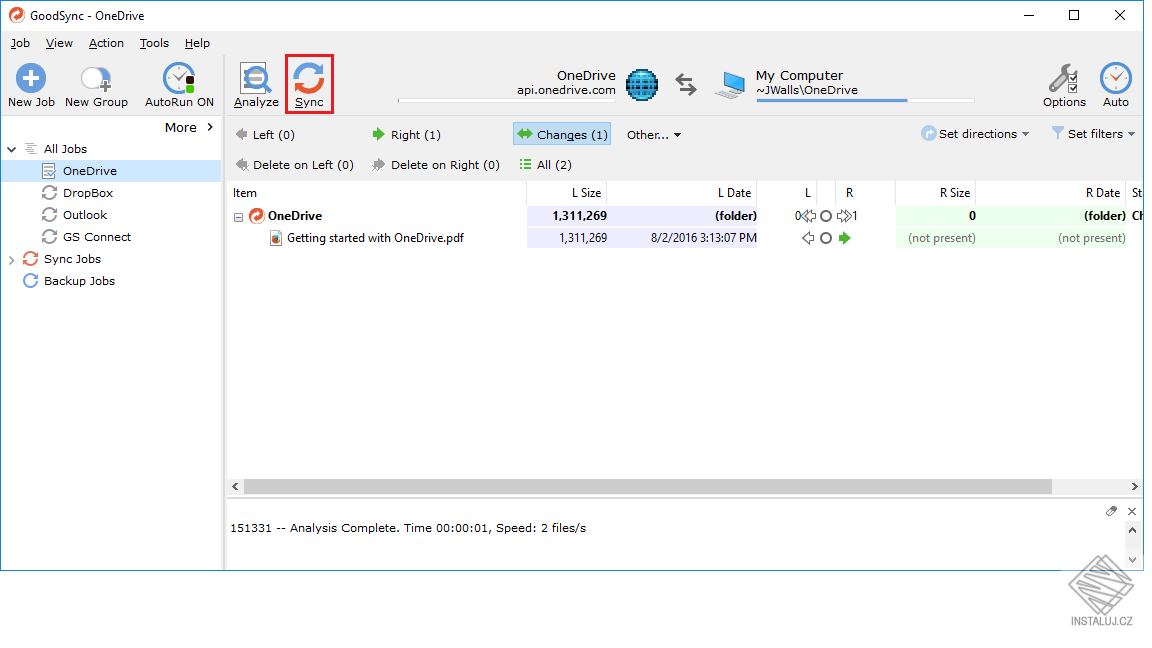Screen dimensions: 1152x648
Task: Open the Set directions dropdown
Action: (x=975, y=134)
